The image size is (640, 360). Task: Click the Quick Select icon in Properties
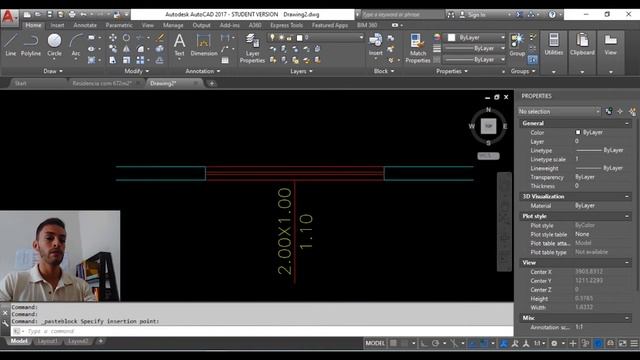[x=632, y=111]
